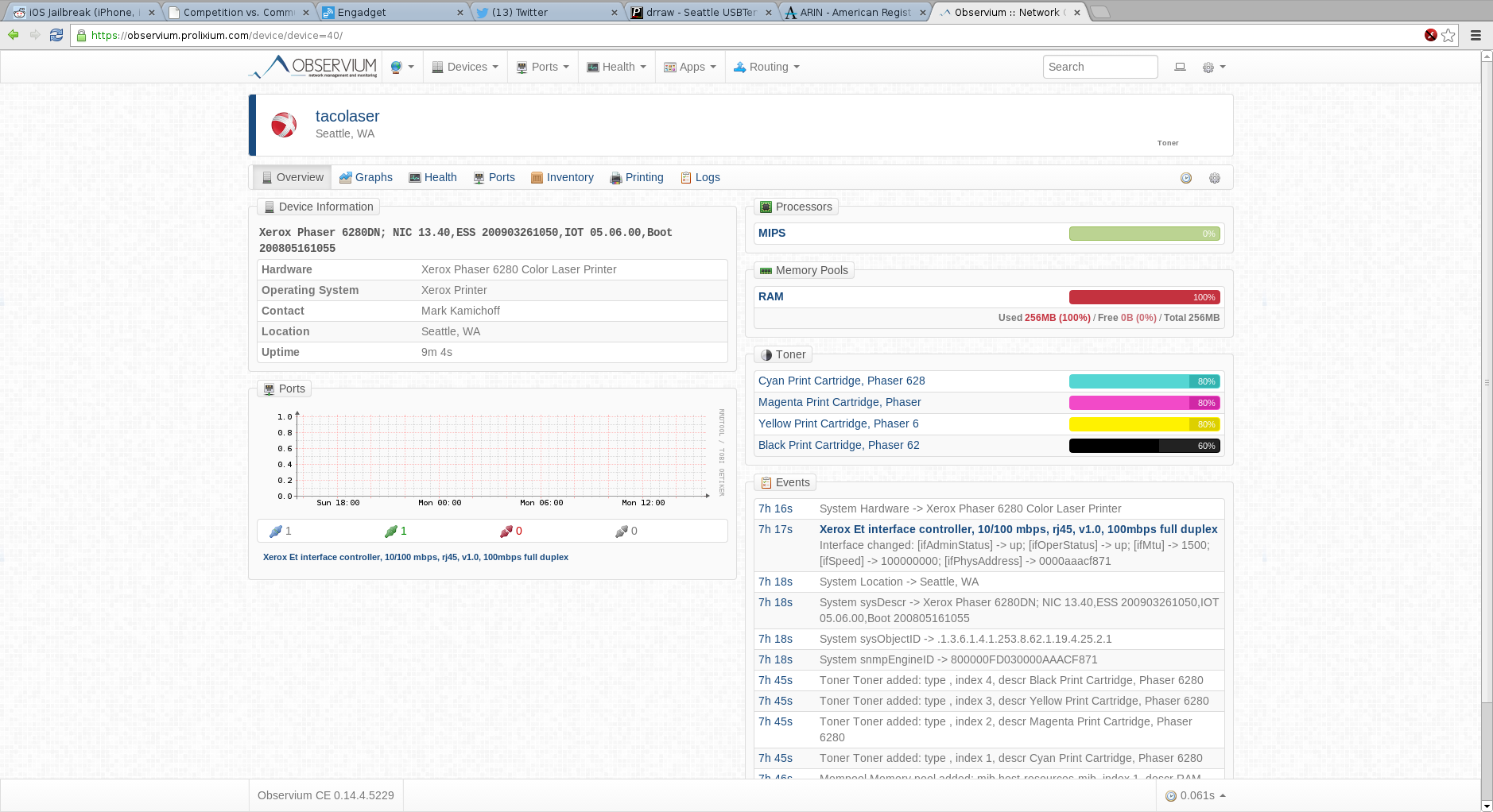The height and width of the screenshot is (812, 1493).
Task: Open the Apps dropdown menu
Action: [x=690, y=68]
